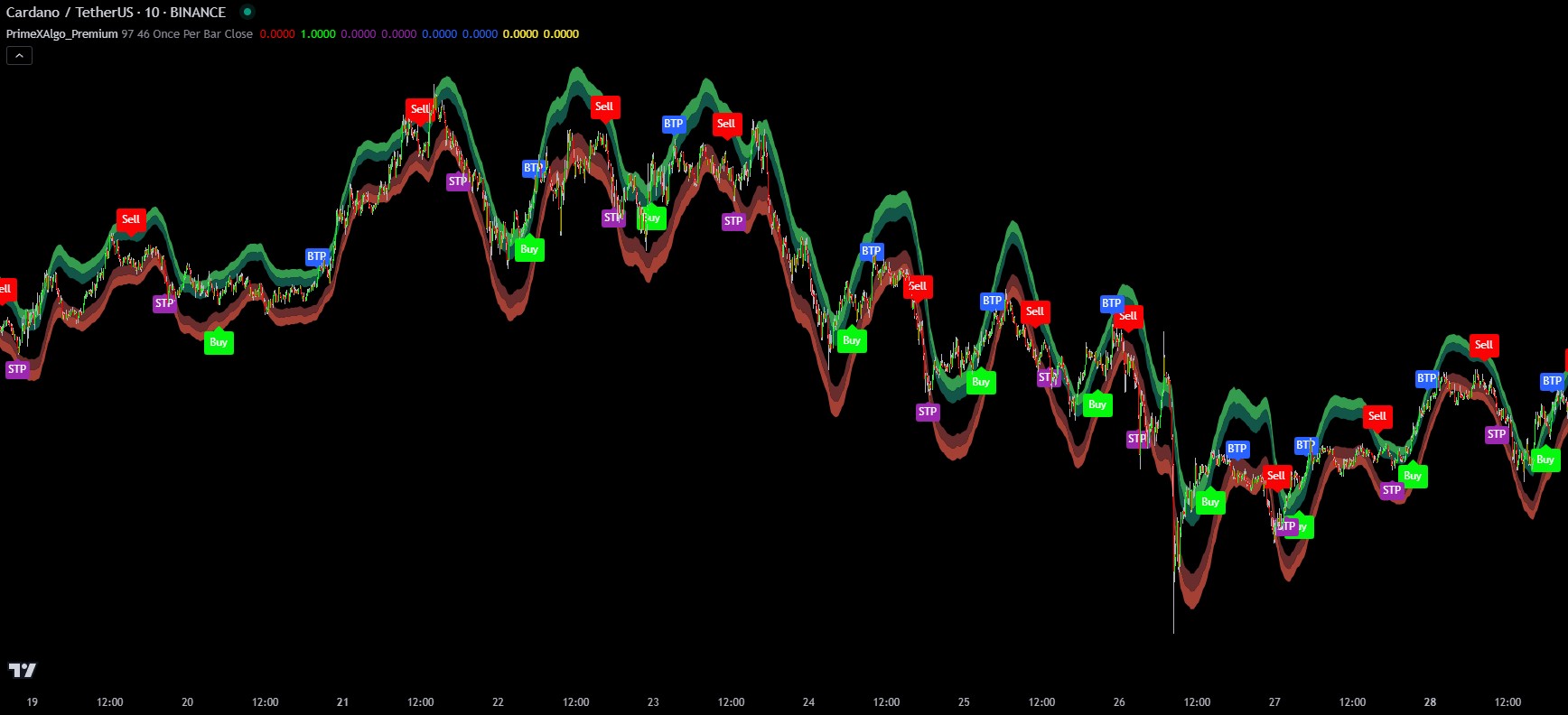
Task: Click the date label 21 on the time axis
Action: click(342, 701)
